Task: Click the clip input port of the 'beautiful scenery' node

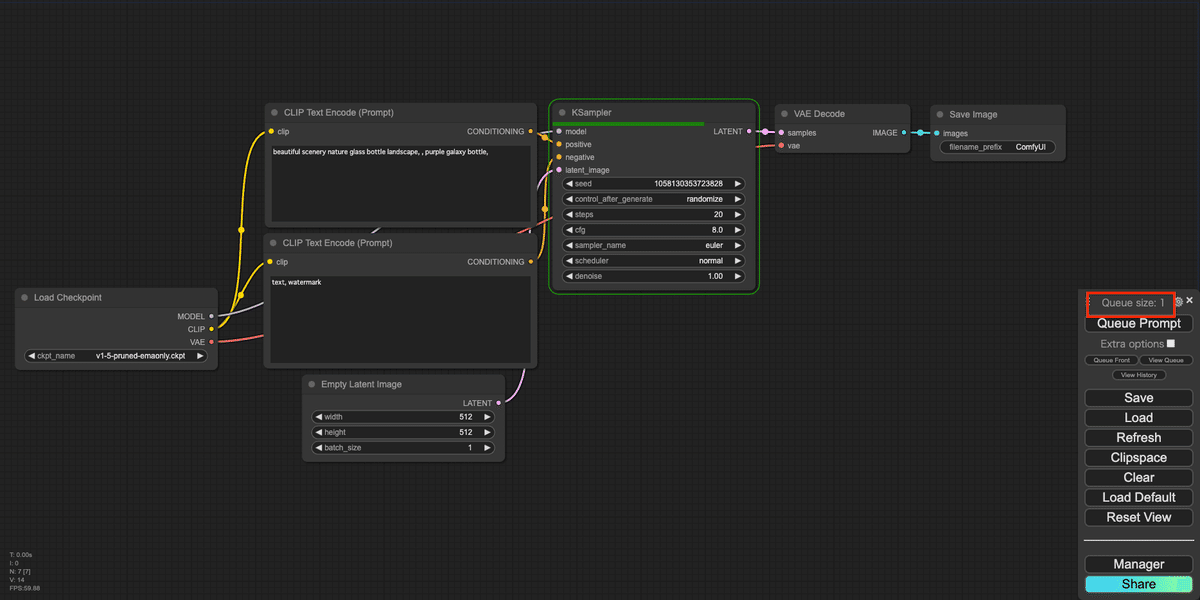Action: click(x=270, y=131)
